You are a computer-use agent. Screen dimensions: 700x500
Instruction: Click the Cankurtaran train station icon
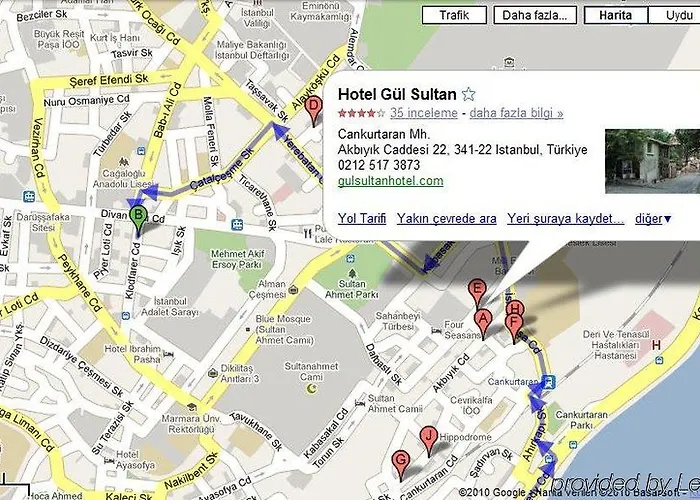pos(548,382)
